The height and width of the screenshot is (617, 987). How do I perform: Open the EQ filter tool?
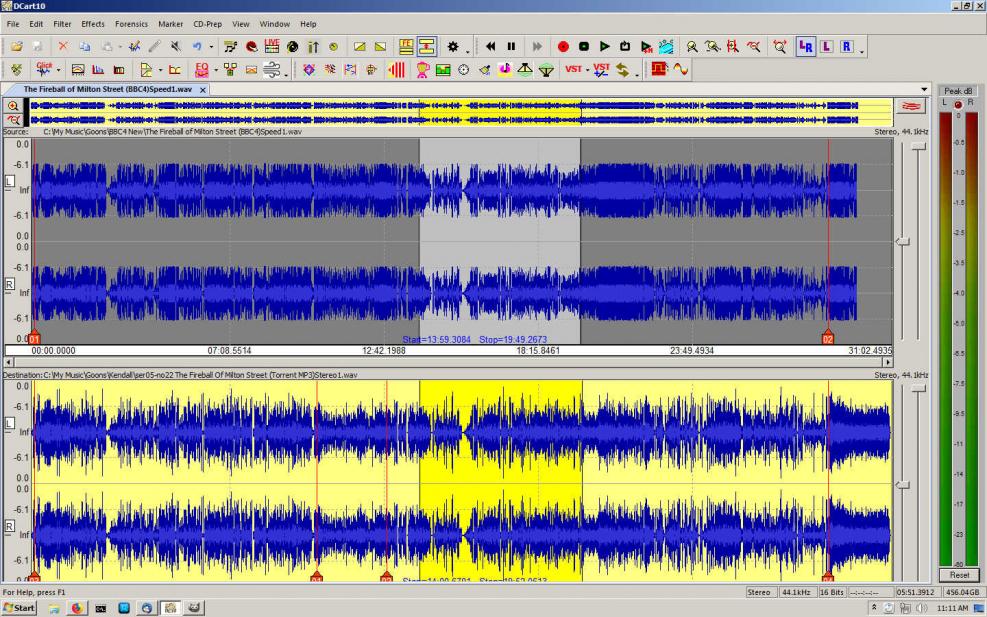tap(201, 69)
